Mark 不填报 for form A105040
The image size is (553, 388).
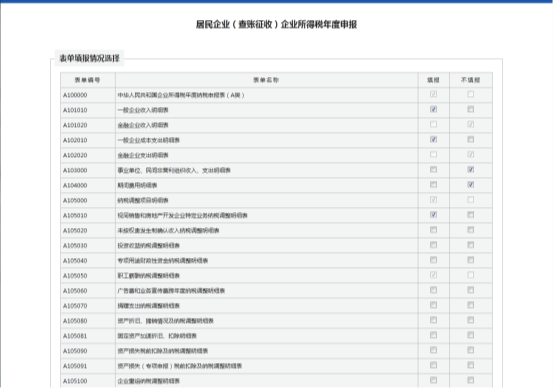click(x=470, y=260)
